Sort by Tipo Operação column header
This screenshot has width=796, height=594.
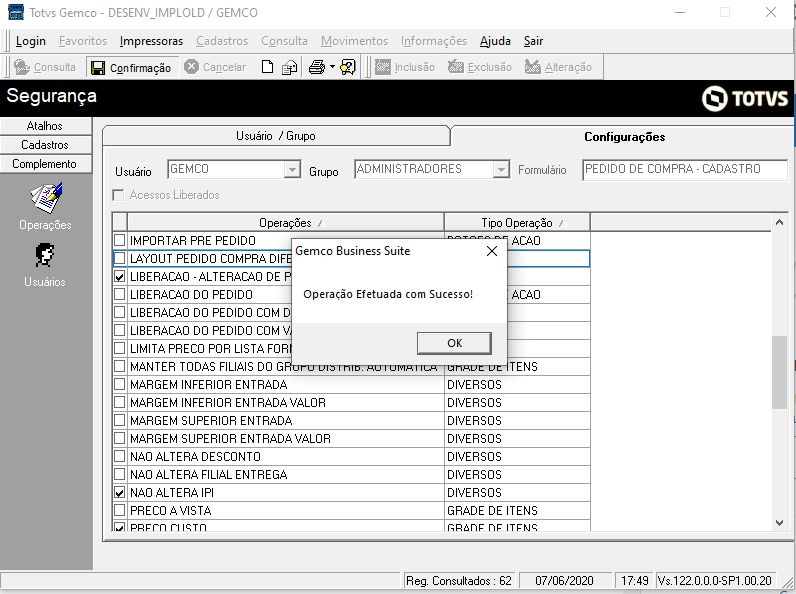coord(517,222)
